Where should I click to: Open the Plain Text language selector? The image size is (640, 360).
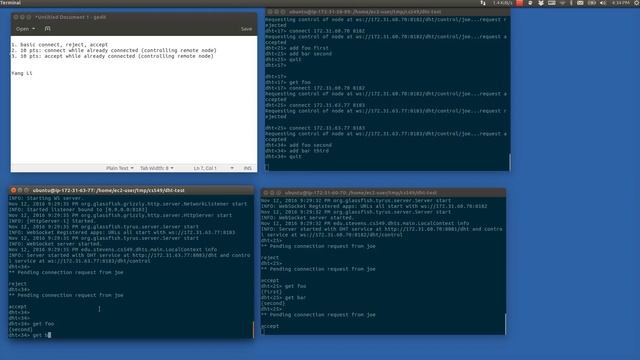(120, 168)
